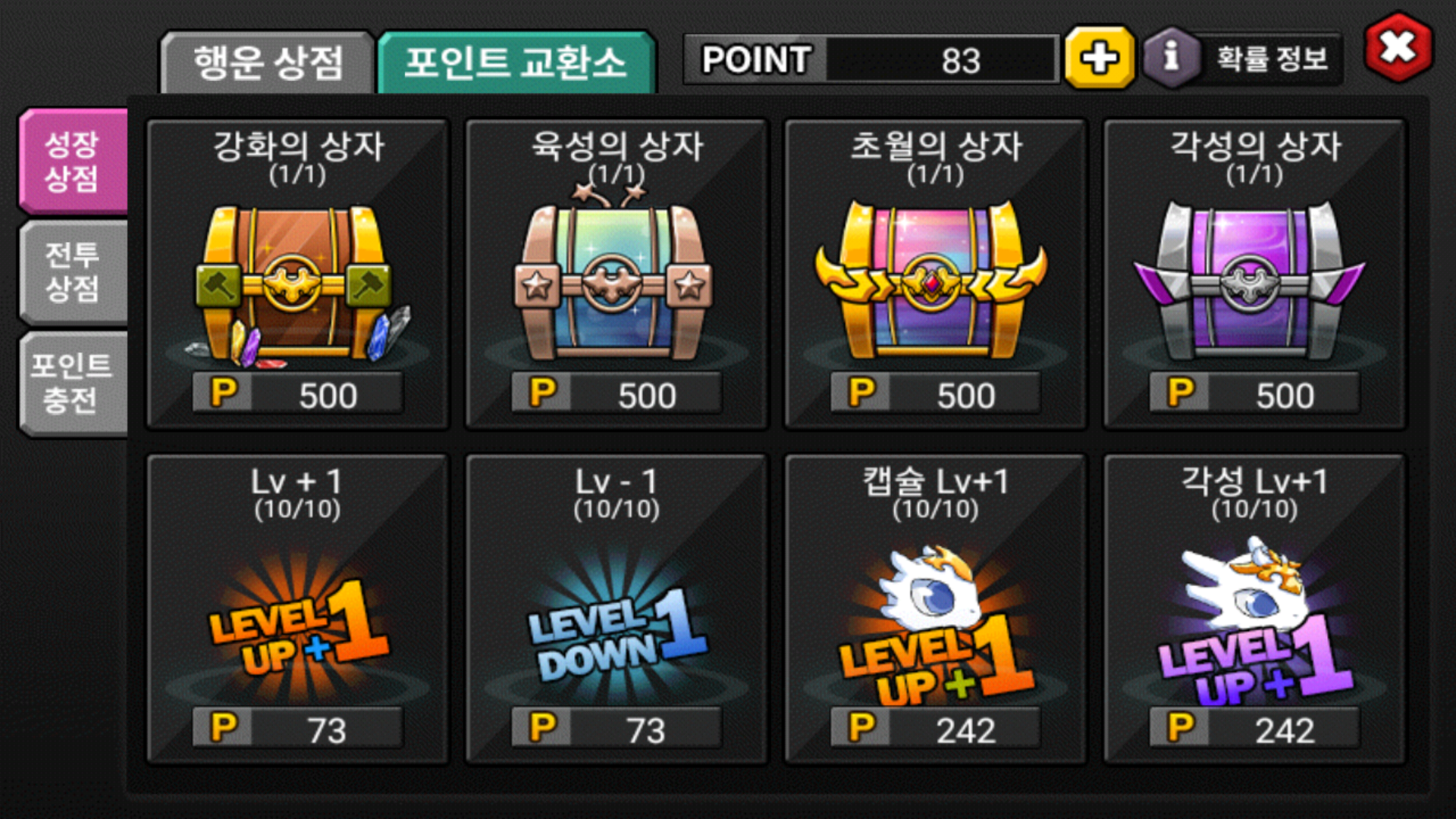The height and width of the screenshot is (819, 1456).
Task: Open the purple info icon
Action: (x=1172, y=58)
